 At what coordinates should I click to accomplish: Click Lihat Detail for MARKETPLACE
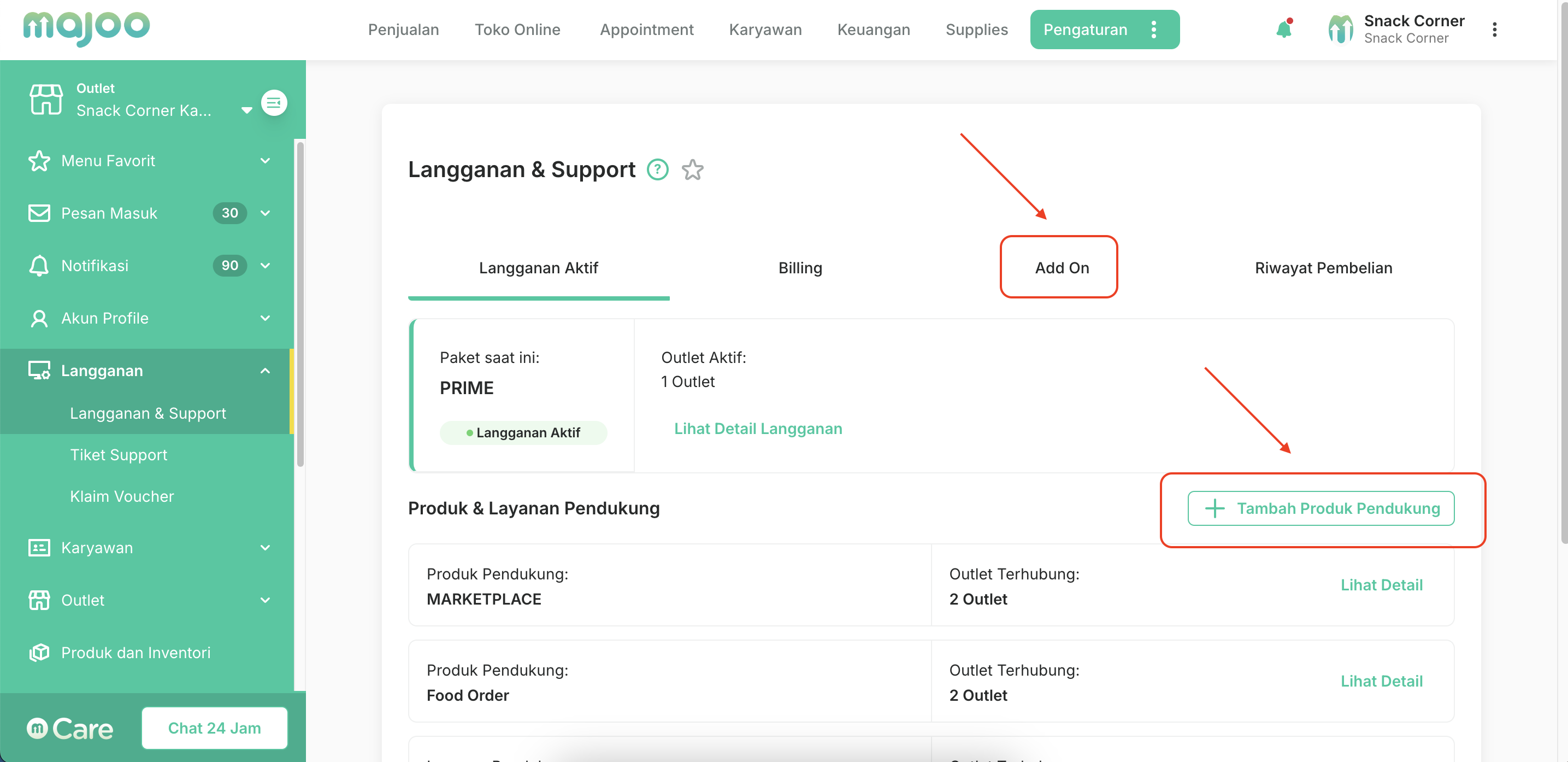point(1382,585)
